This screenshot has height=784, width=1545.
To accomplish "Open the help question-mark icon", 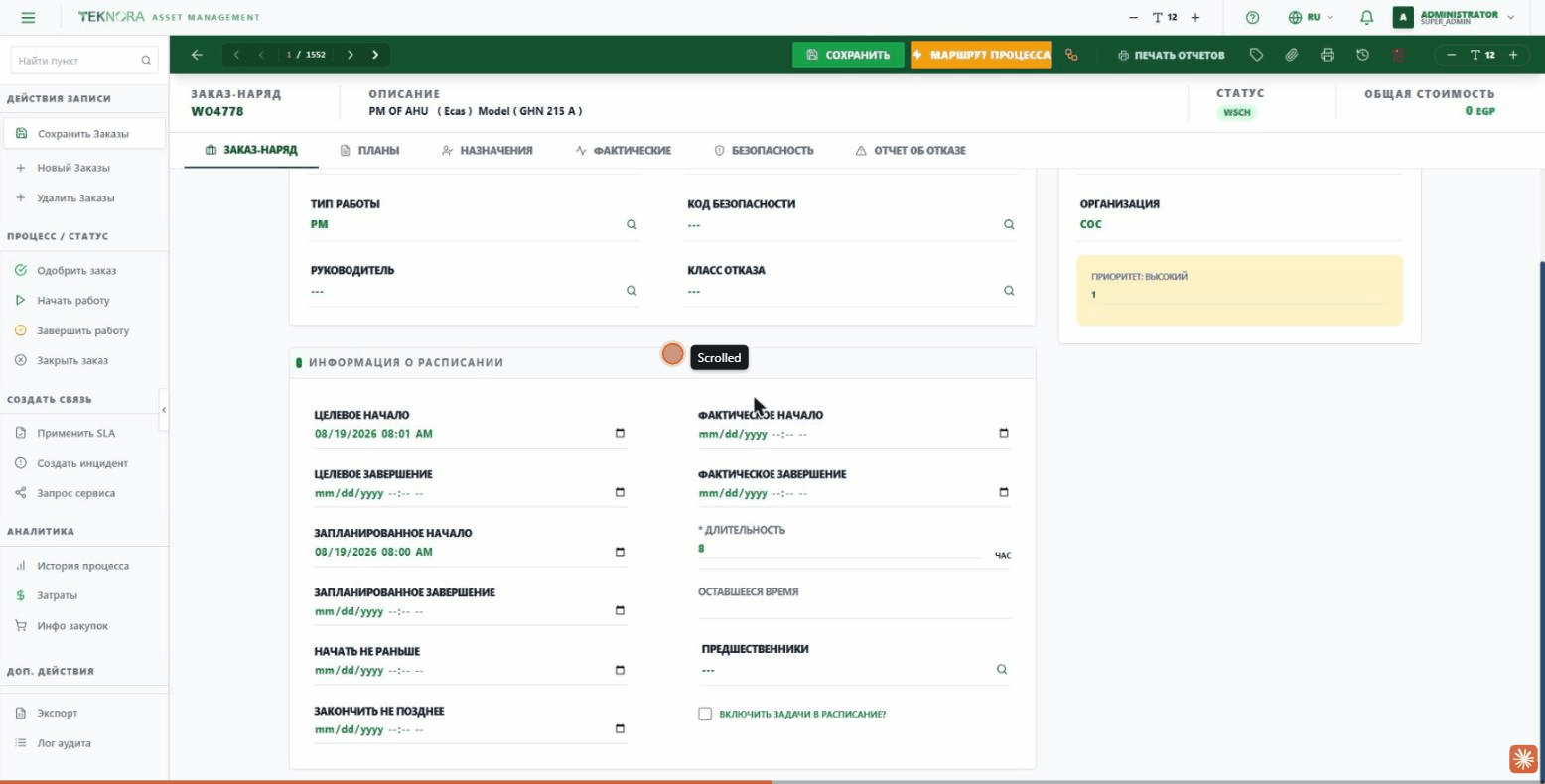I will pos(1252,18).
